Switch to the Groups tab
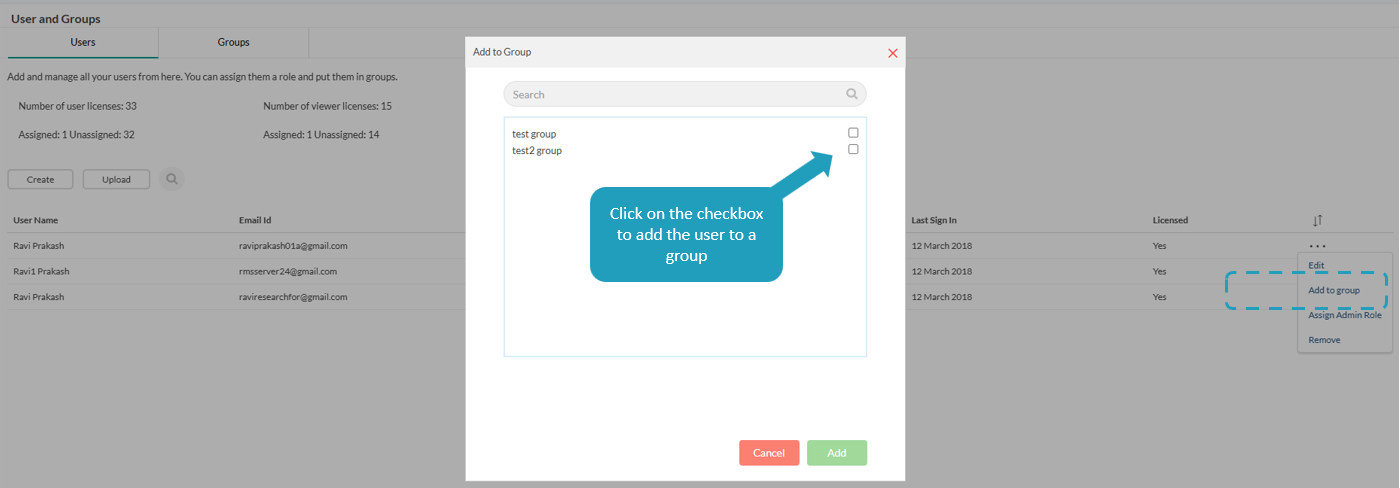Screen dimensions: 1400x488 [233, 43]
